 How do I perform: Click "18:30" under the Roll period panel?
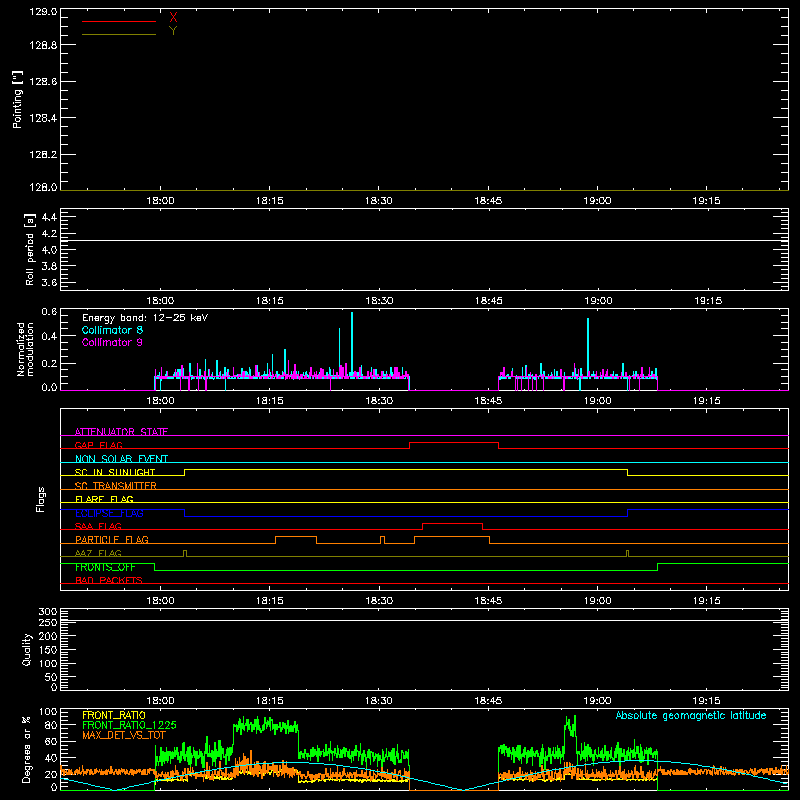tap(379, 301)
